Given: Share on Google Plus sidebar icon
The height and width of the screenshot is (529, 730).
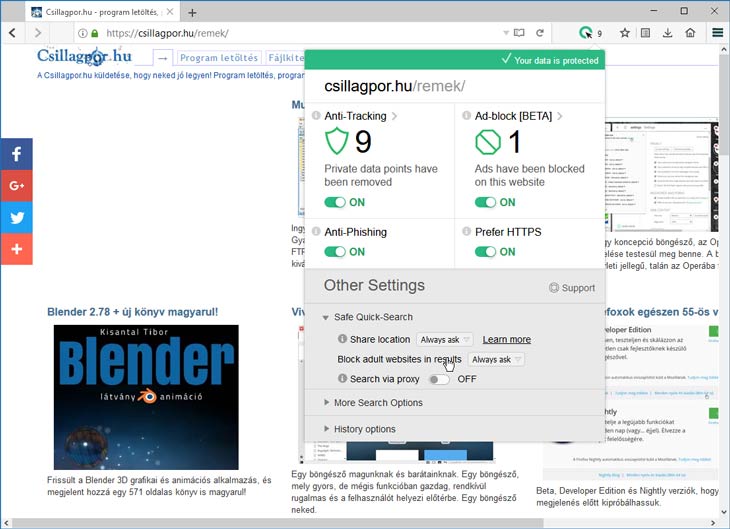Looking at the screenshot, I should [x=16, y=185].
